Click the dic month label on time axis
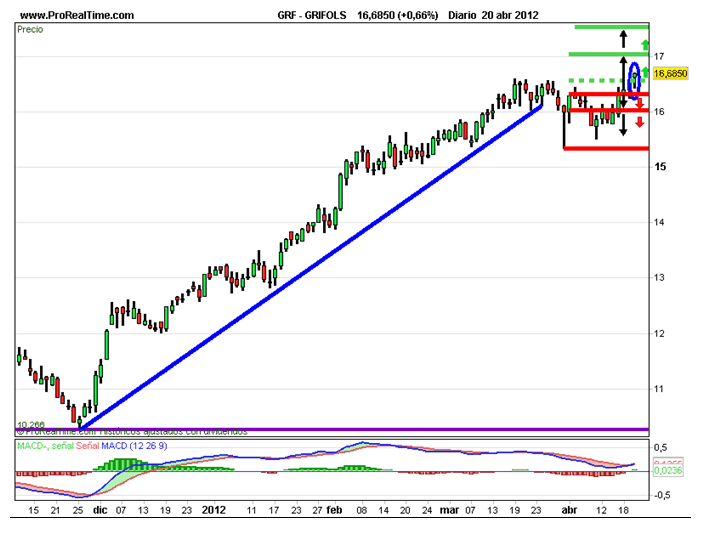Viewport: 702px width, 542px height. pyautogui.click(x=100, y=510)
